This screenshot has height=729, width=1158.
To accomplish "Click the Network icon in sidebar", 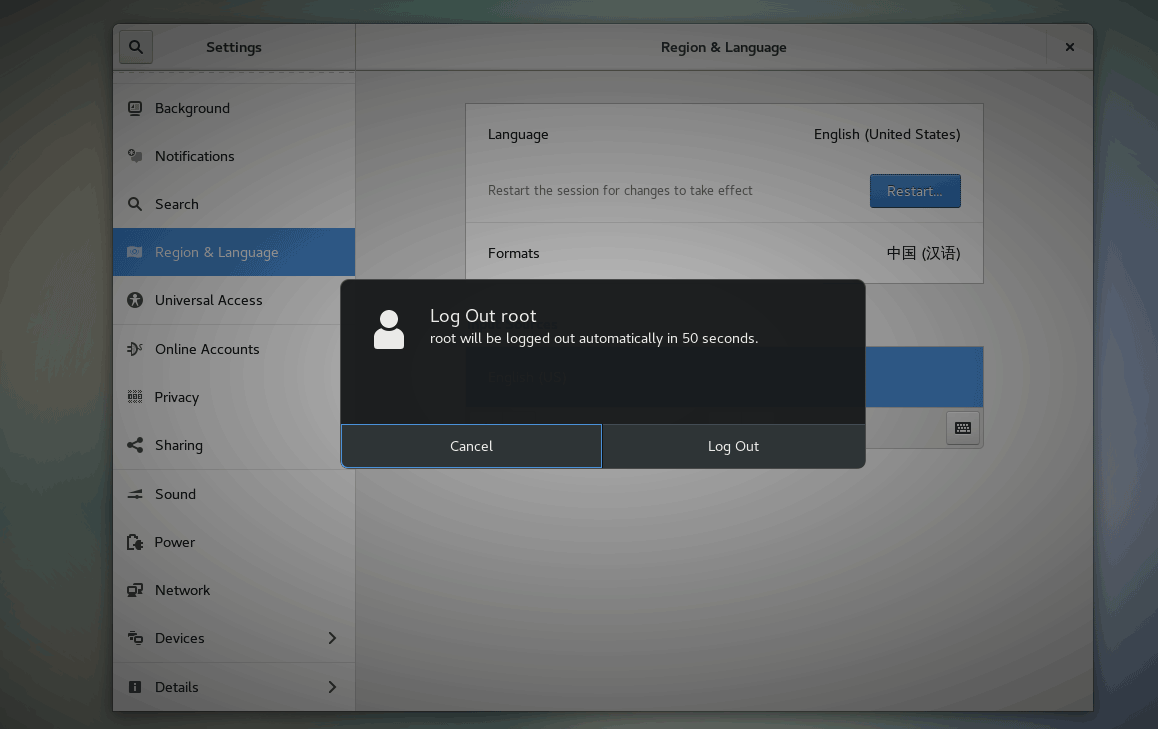I will click(x=135, y=590).
